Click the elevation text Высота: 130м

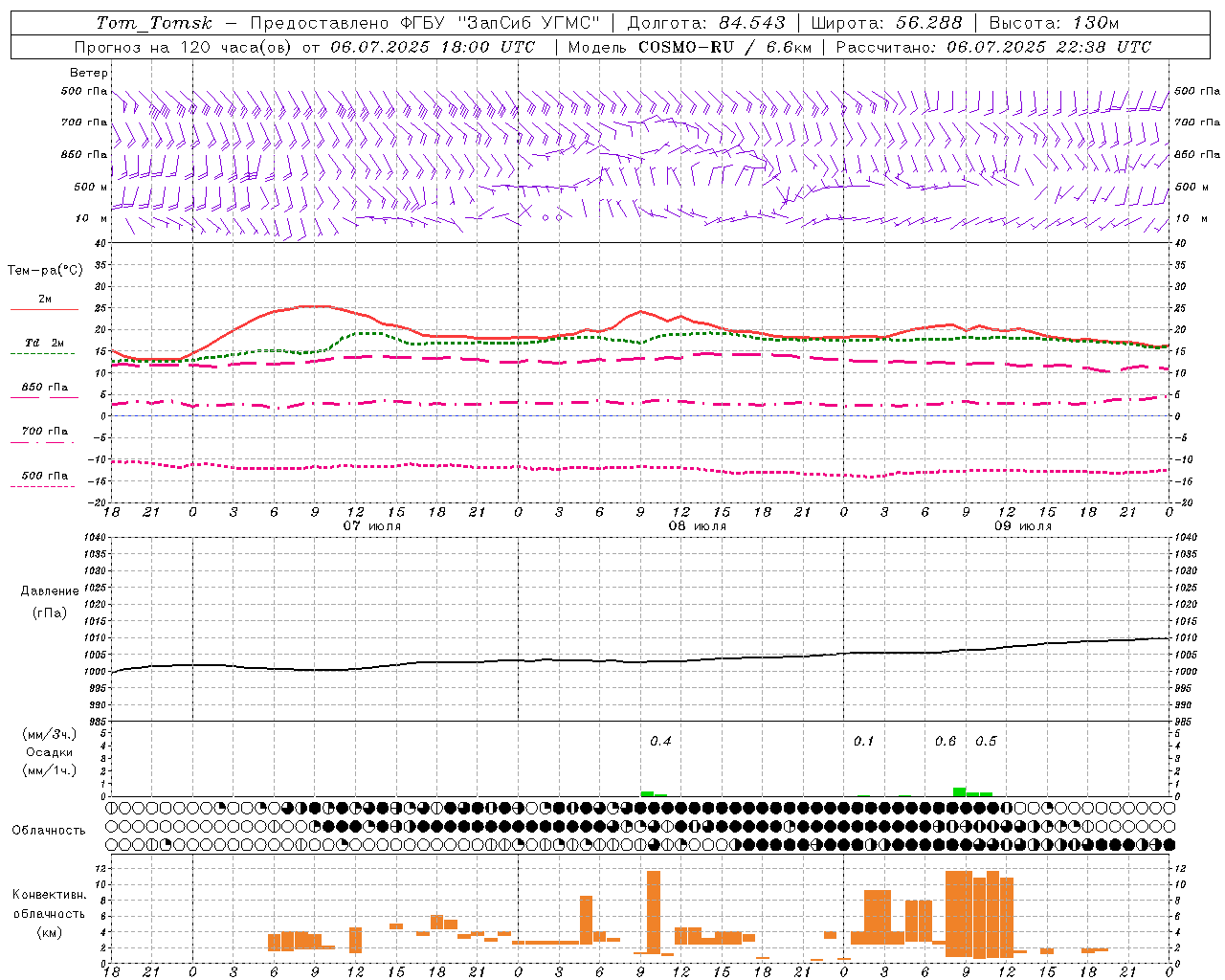coord(1053,23)
